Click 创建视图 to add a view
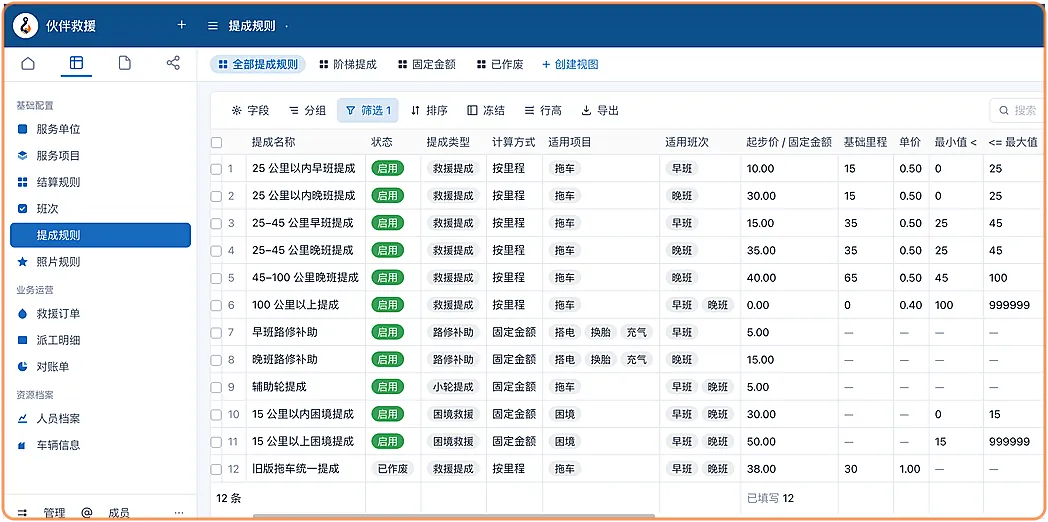Screen dimensions: 1048x522 tap(570, 64)
